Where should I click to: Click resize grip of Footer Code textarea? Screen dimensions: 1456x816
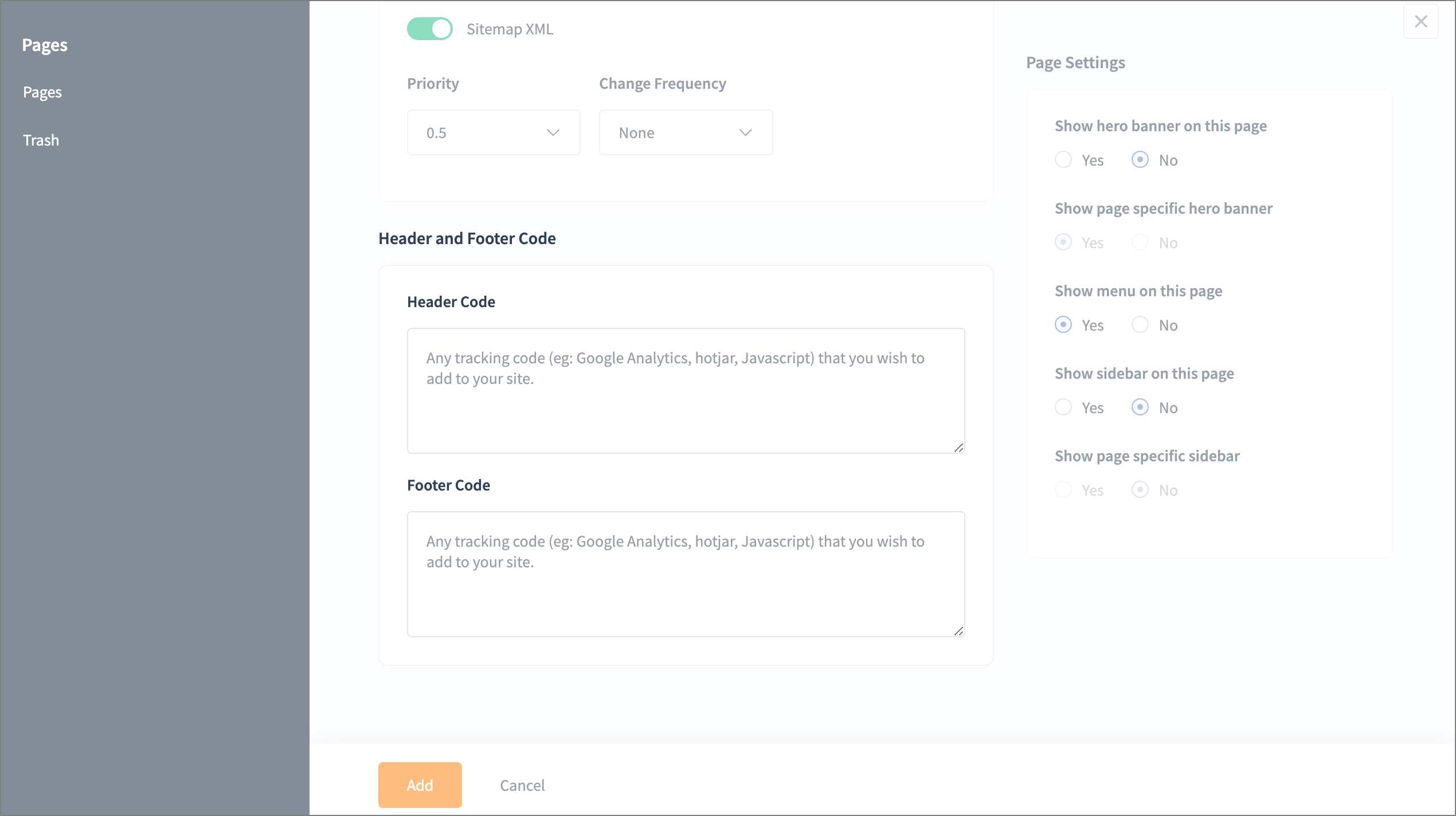pos(958,631)
